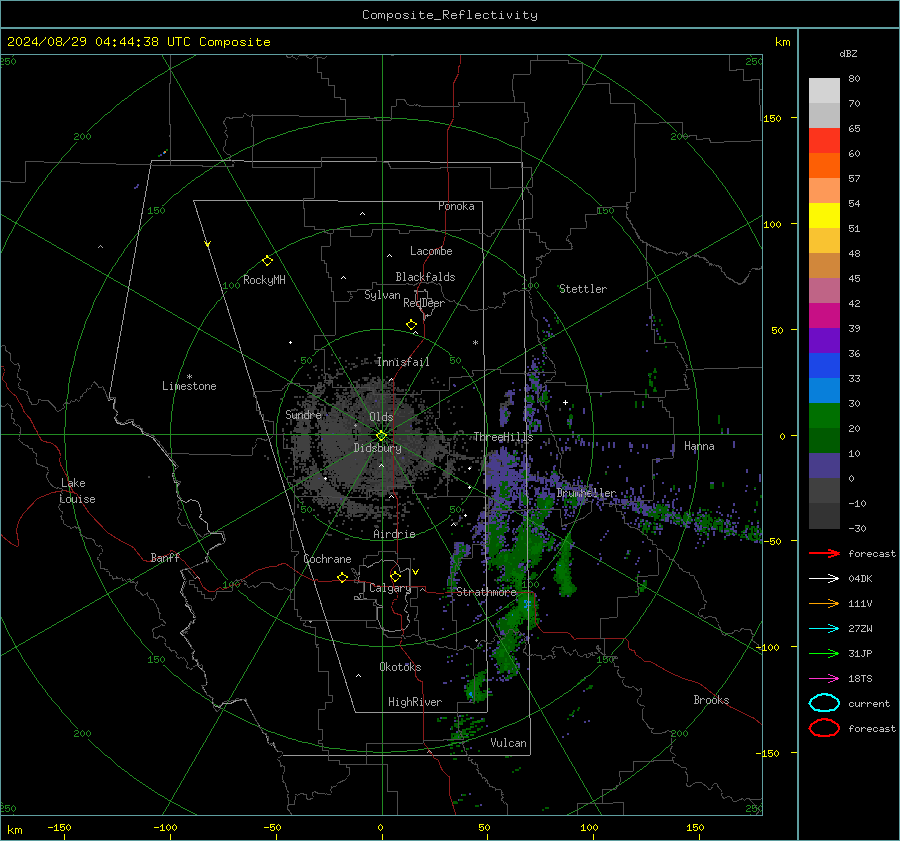Click the Lake Louise label
This screenshot has width=900, height=841.
(x=78, y=491)
